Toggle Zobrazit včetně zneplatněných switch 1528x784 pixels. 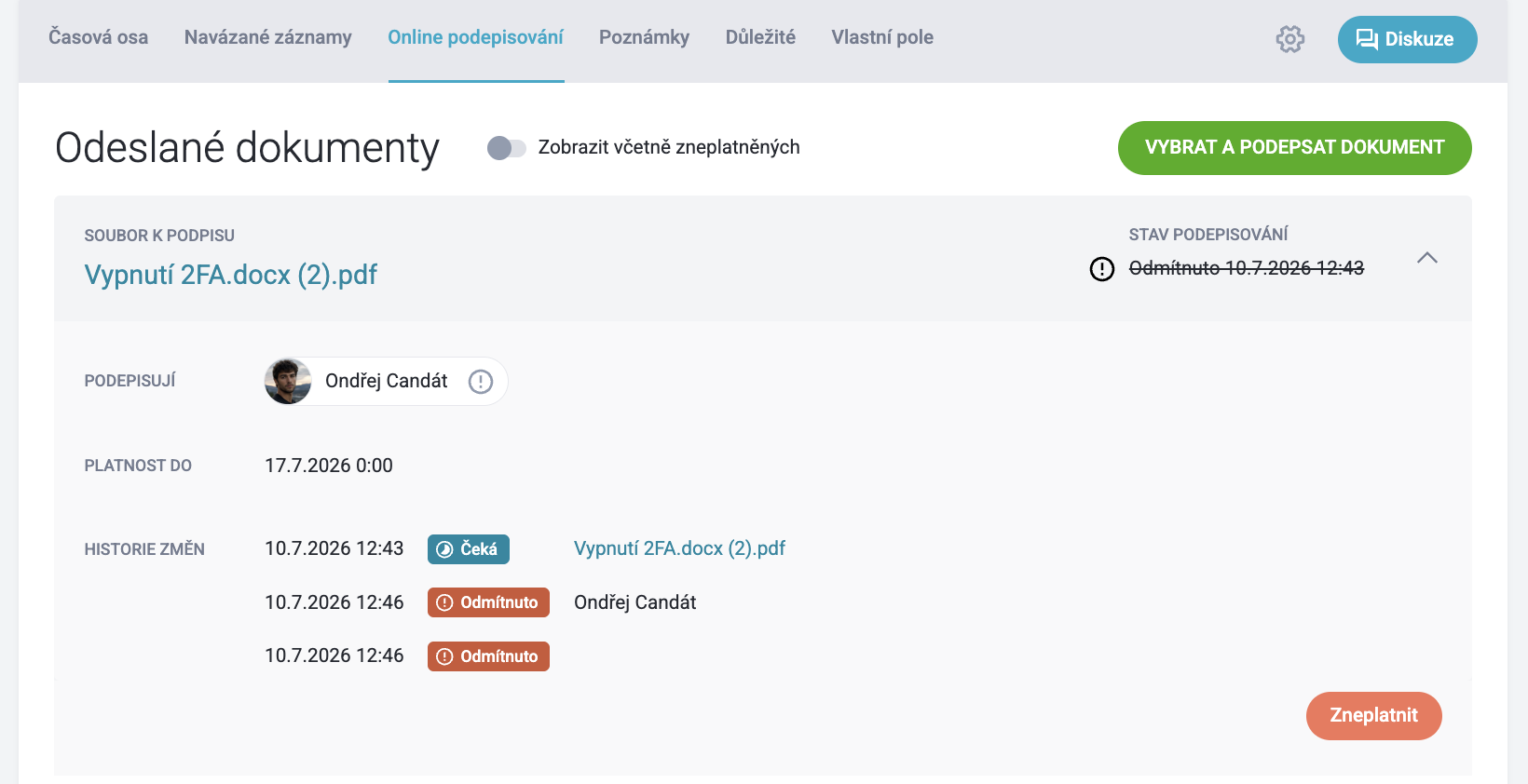[506, 148]
